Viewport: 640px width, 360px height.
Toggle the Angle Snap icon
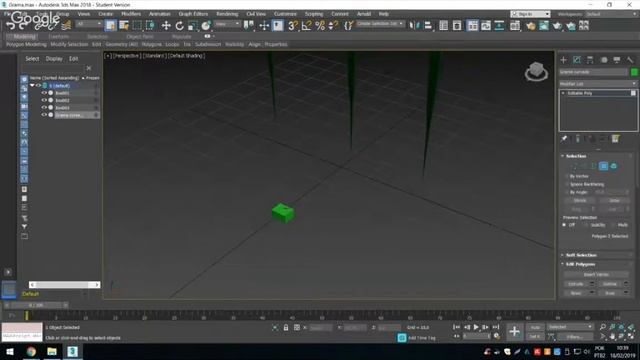pyautogui.click(x=307, y=26)
